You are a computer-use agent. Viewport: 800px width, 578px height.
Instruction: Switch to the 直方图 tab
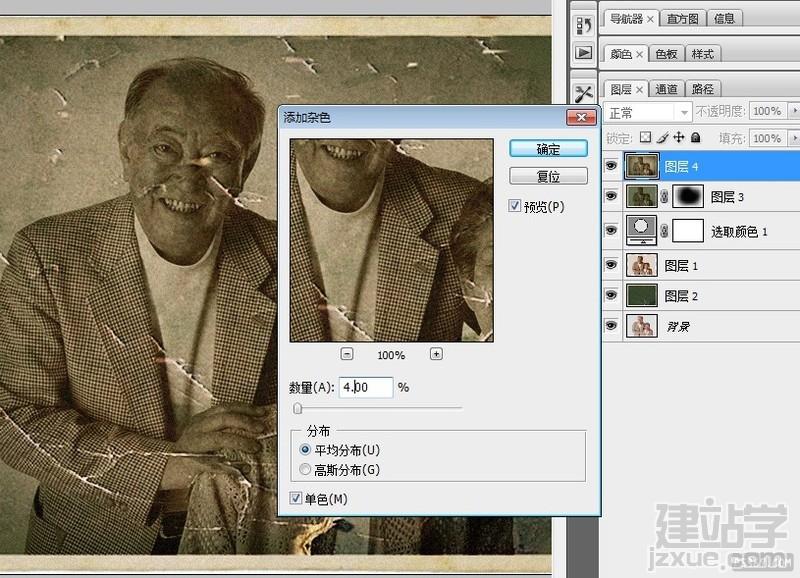point(682,19)
